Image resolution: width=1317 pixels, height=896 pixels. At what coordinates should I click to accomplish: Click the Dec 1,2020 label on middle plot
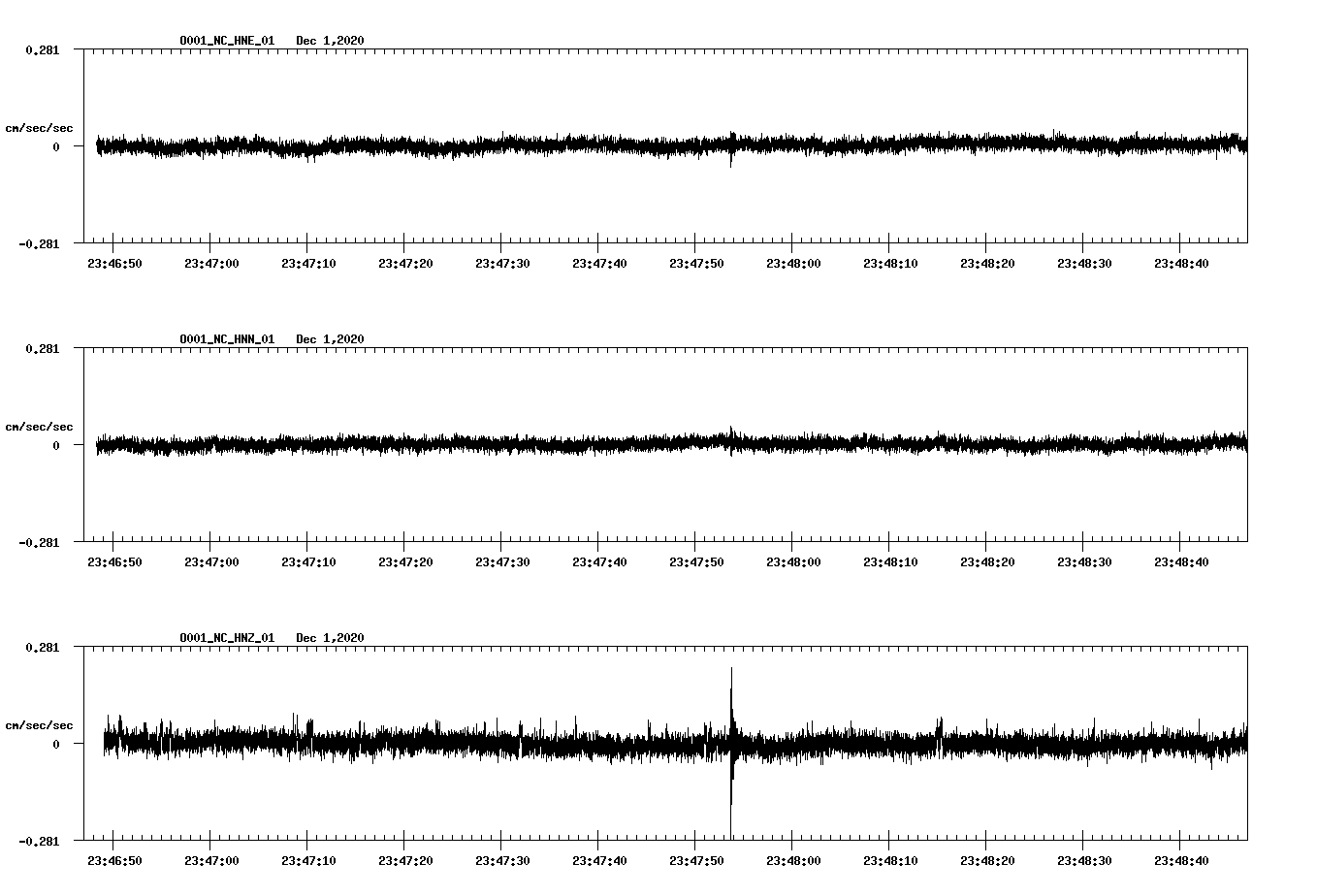coord(331,339)
